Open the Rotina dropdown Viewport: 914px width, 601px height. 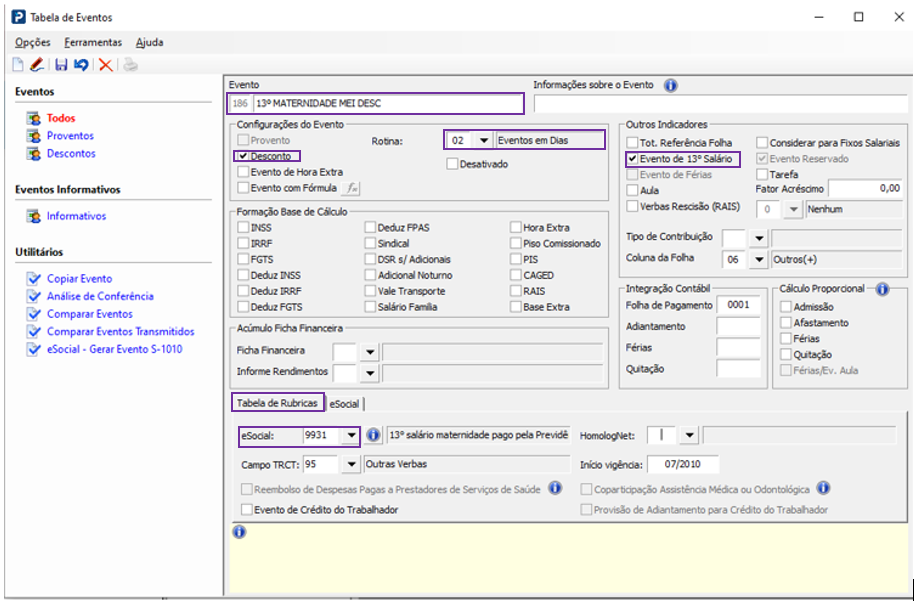tap(483, 141)
